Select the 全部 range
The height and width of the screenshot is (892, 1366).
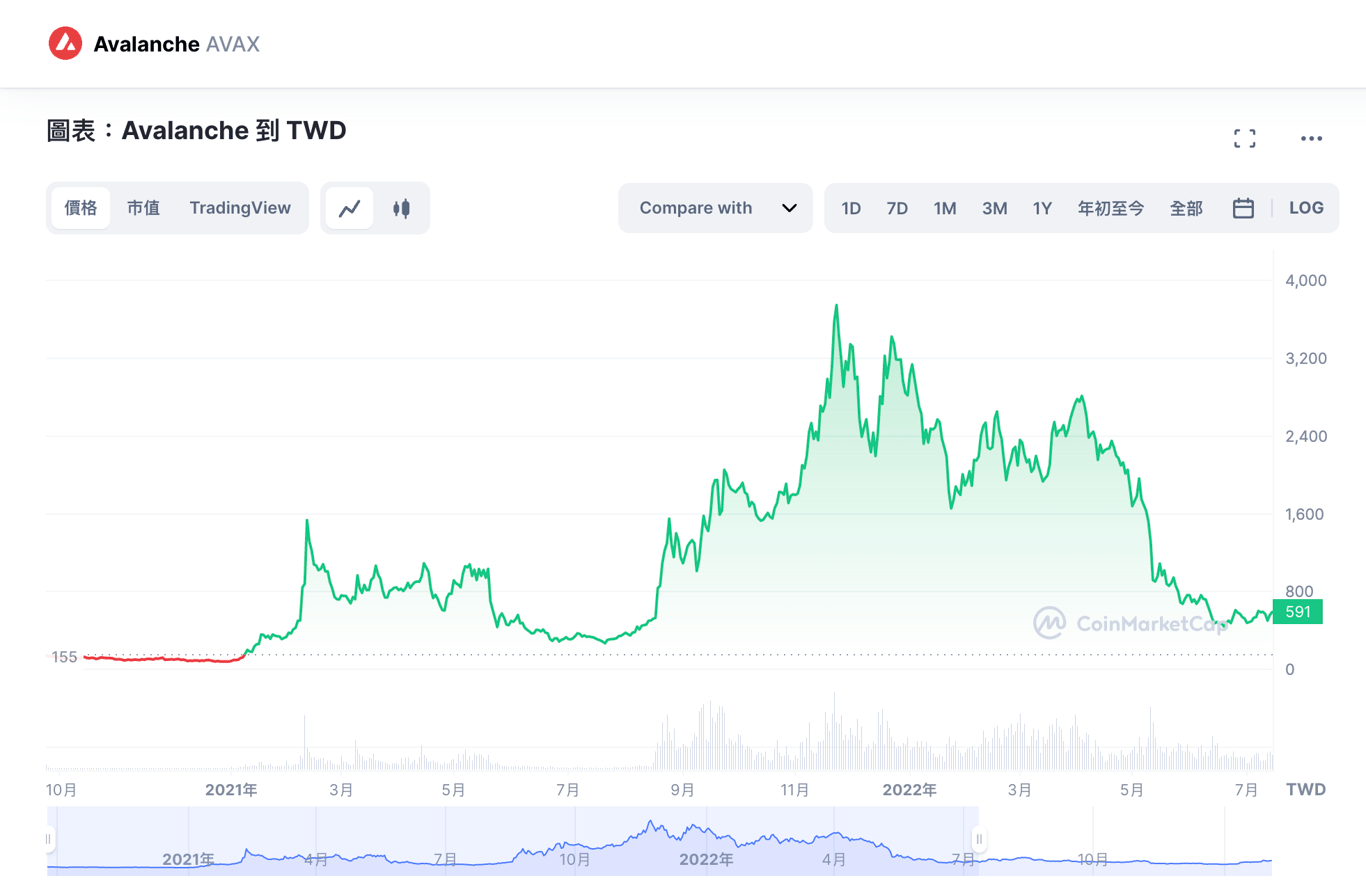point(1186,208)
